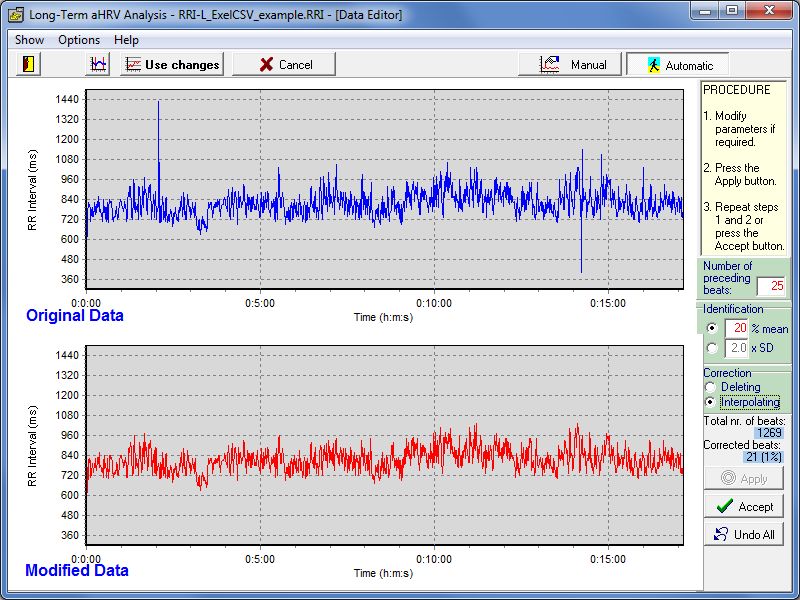Choose the x SD identification option
This screenshot has width=800, height=600.
click(712, 348)
